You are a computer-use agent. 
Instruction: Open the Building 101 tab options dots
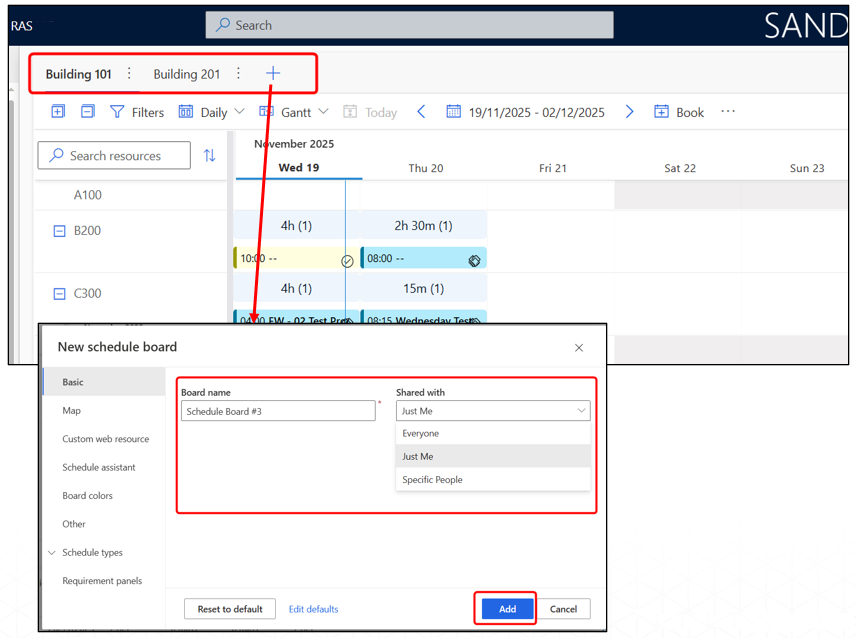[129, 73]
